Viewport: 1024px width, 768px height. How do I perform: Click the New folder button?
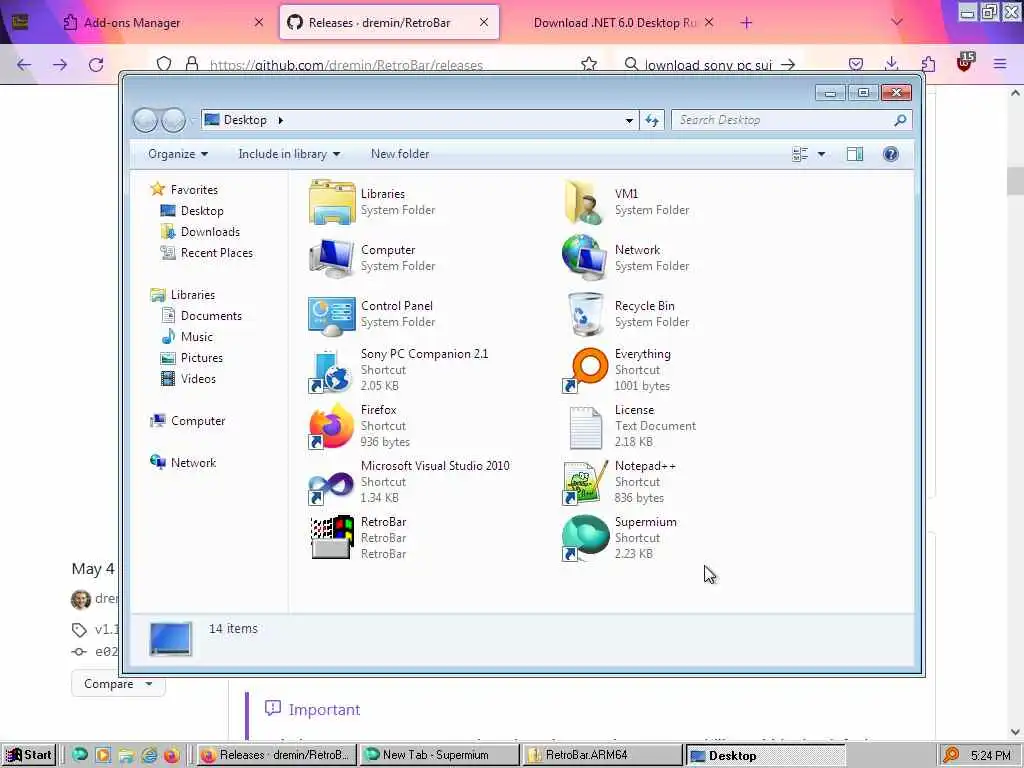click(x=400, y=154)
